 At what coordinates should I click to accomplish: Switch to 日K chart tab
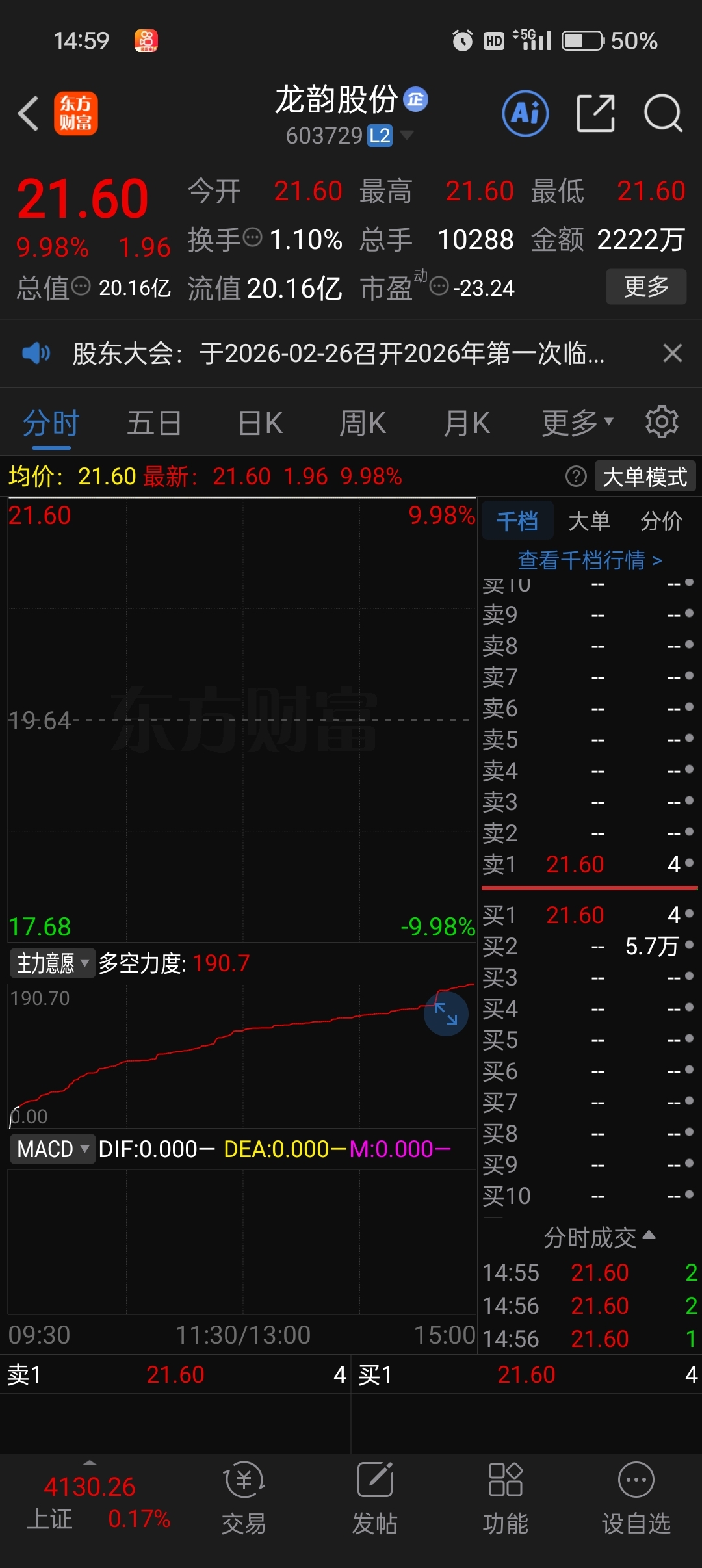point(260,423)
